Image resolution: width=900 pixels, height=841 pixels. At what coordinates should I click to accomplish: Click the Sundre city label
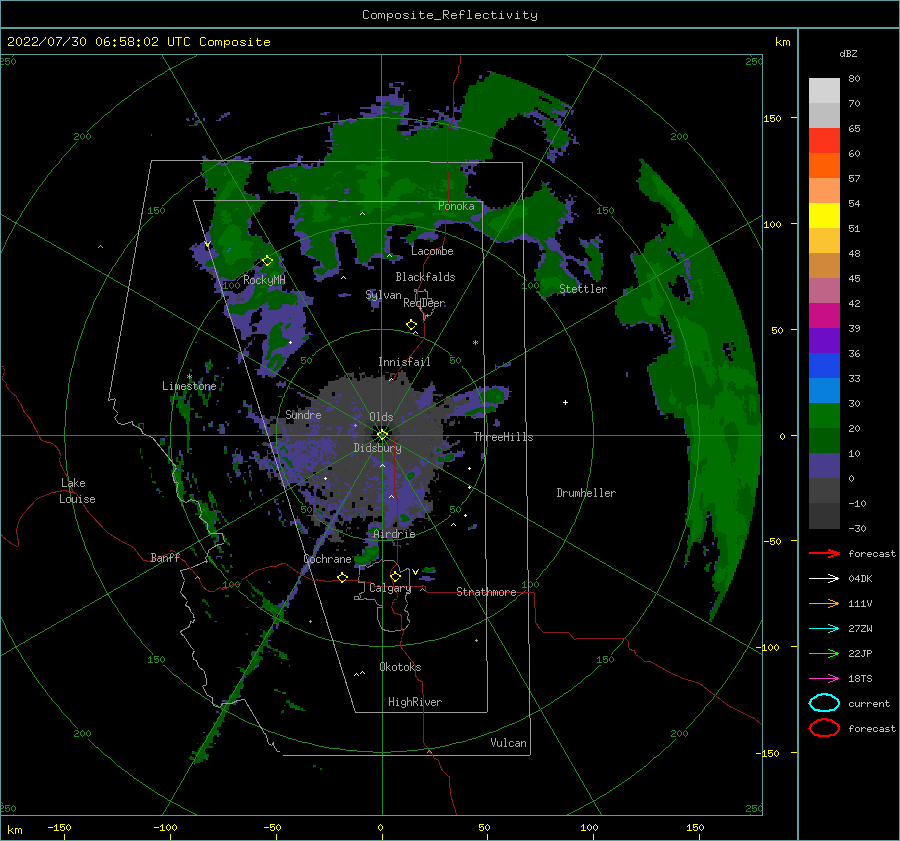click(303, 414)
